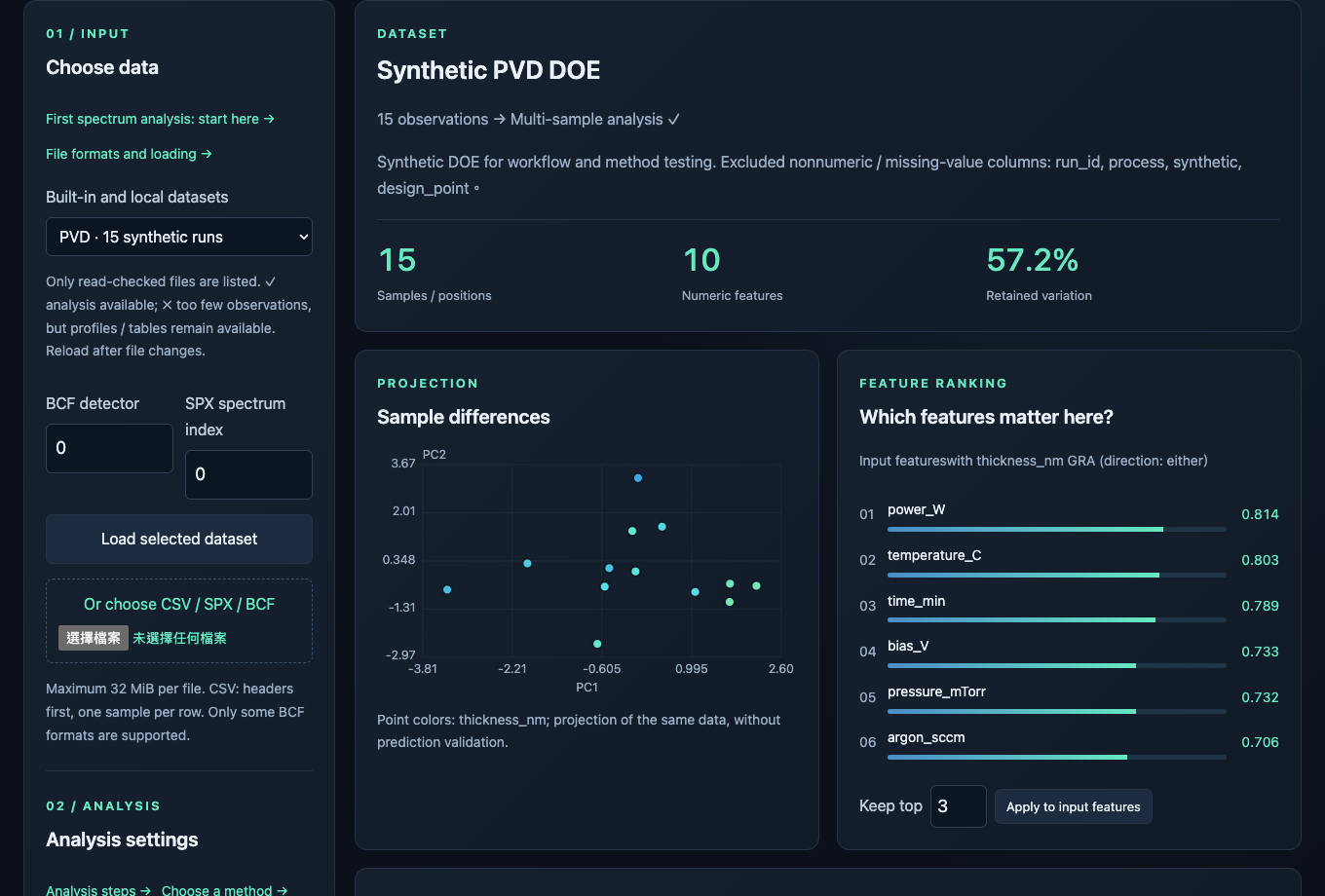Click the choose file button for CSV upload
1325x896 pixels.
tap(94, 638)
